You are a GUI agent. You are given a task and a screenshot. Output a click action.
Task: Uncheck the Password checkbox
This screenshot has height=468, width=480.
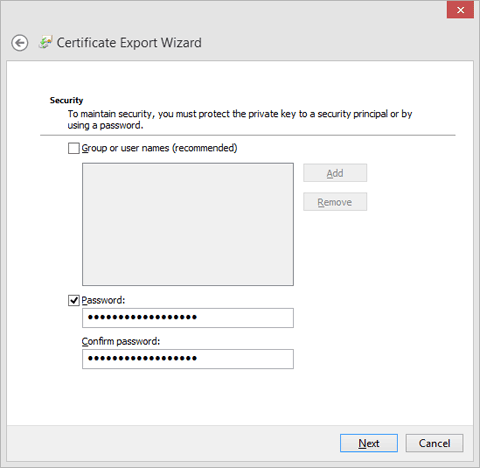(x=74, y=300)
